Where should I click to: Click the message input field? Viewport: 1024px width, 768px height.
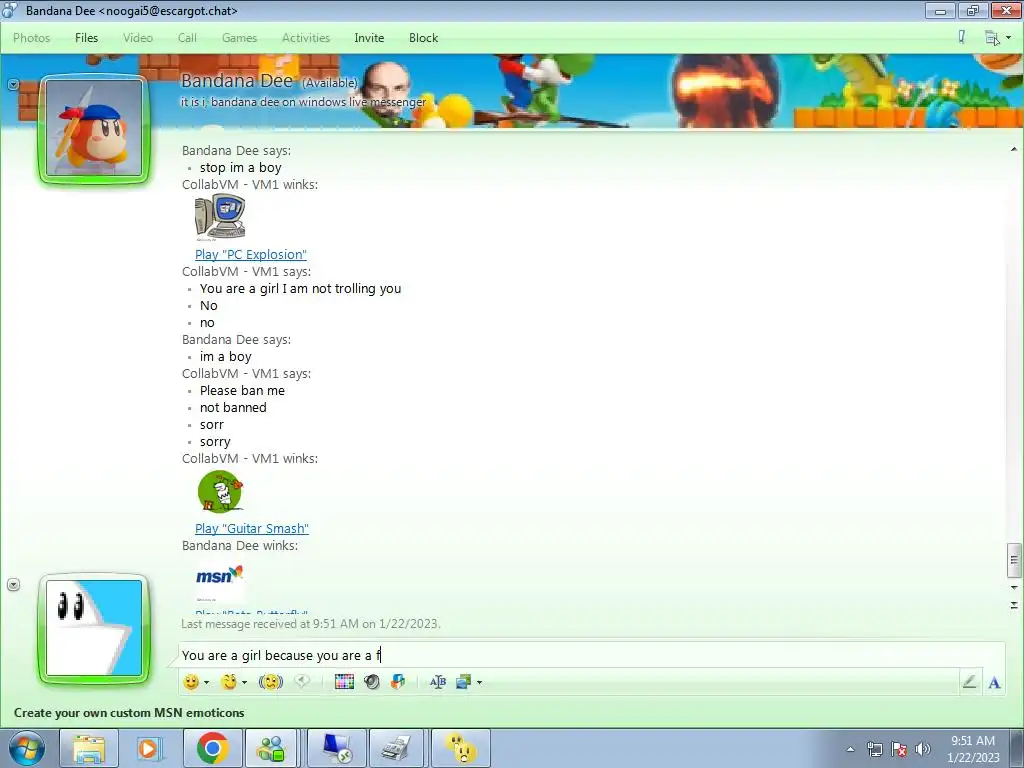tap(591, 655)
